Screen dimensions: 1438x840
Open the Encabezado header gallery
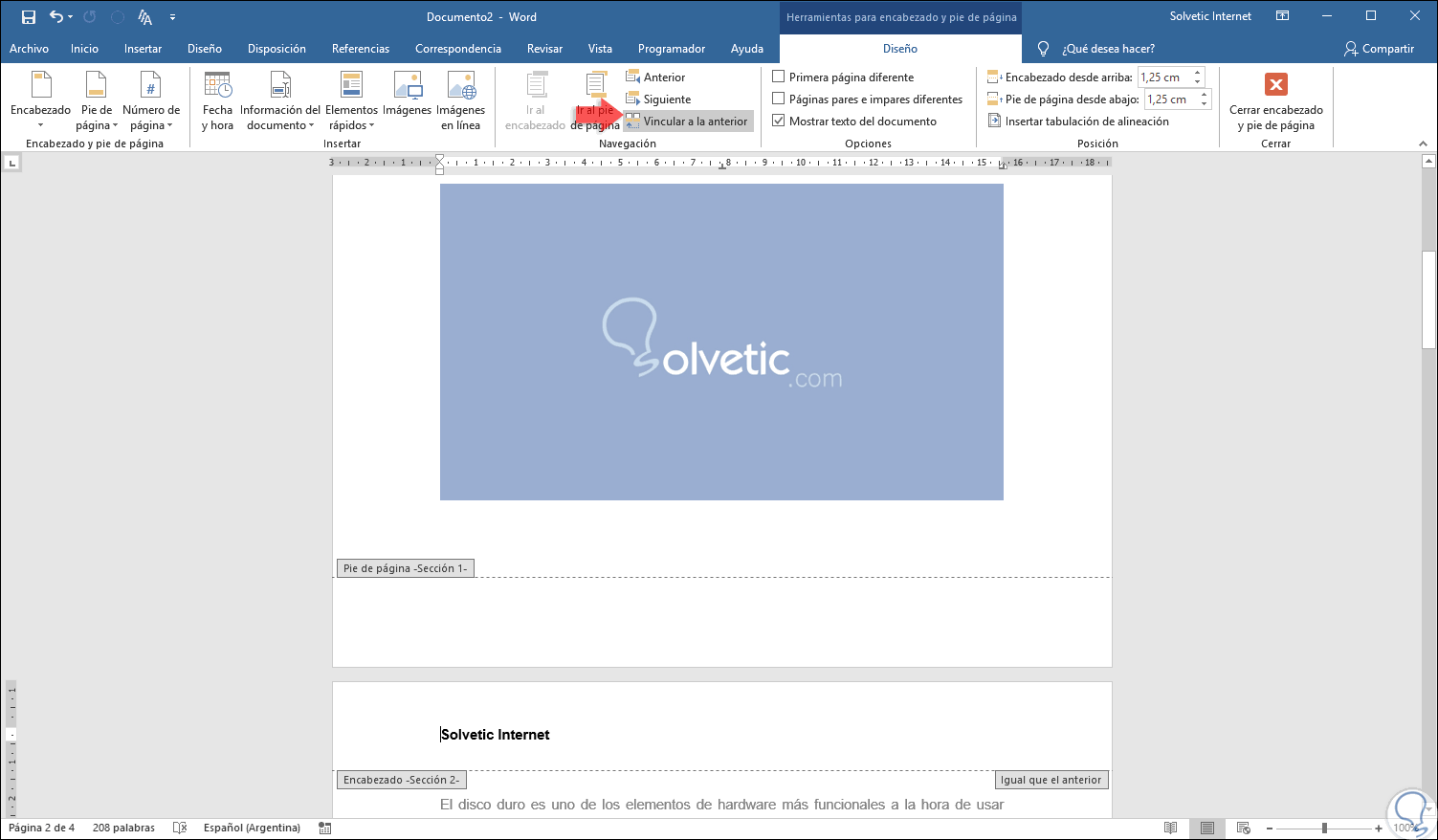[40, 101]
